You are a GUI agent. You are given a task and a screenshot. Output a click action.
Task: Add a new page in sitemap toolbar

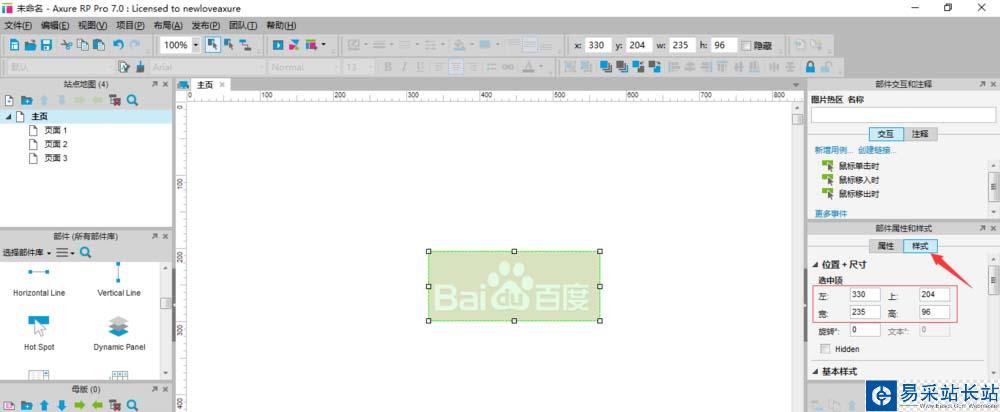pyautogui.click(x=9, y=100)
